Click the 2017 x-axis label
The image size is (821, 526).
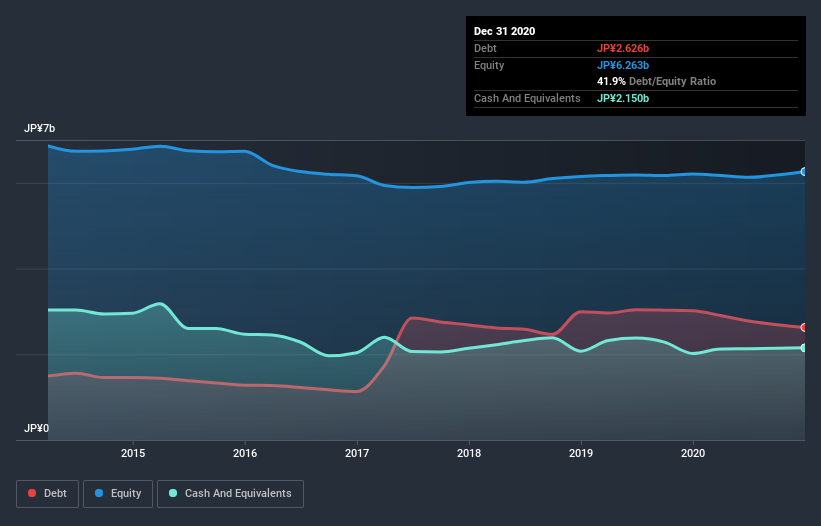(x=357, y=453)
